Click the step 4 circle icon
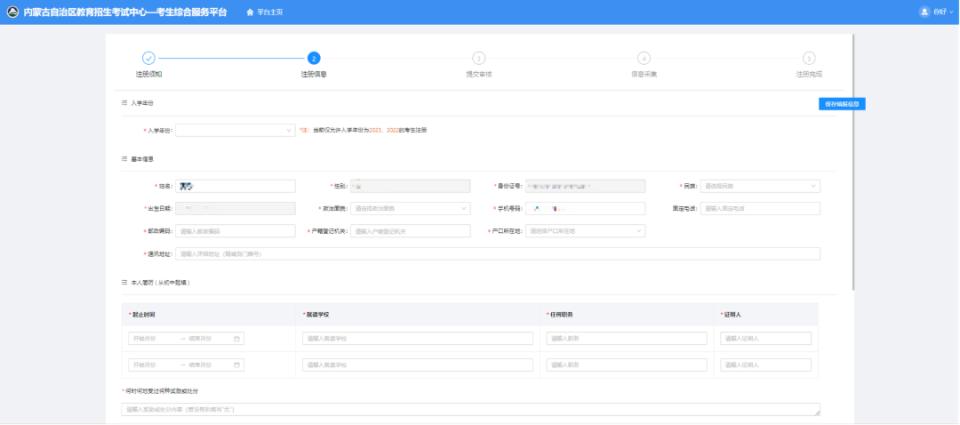The width and height of the screenshot is (960, 425). [x=643, y=58]
